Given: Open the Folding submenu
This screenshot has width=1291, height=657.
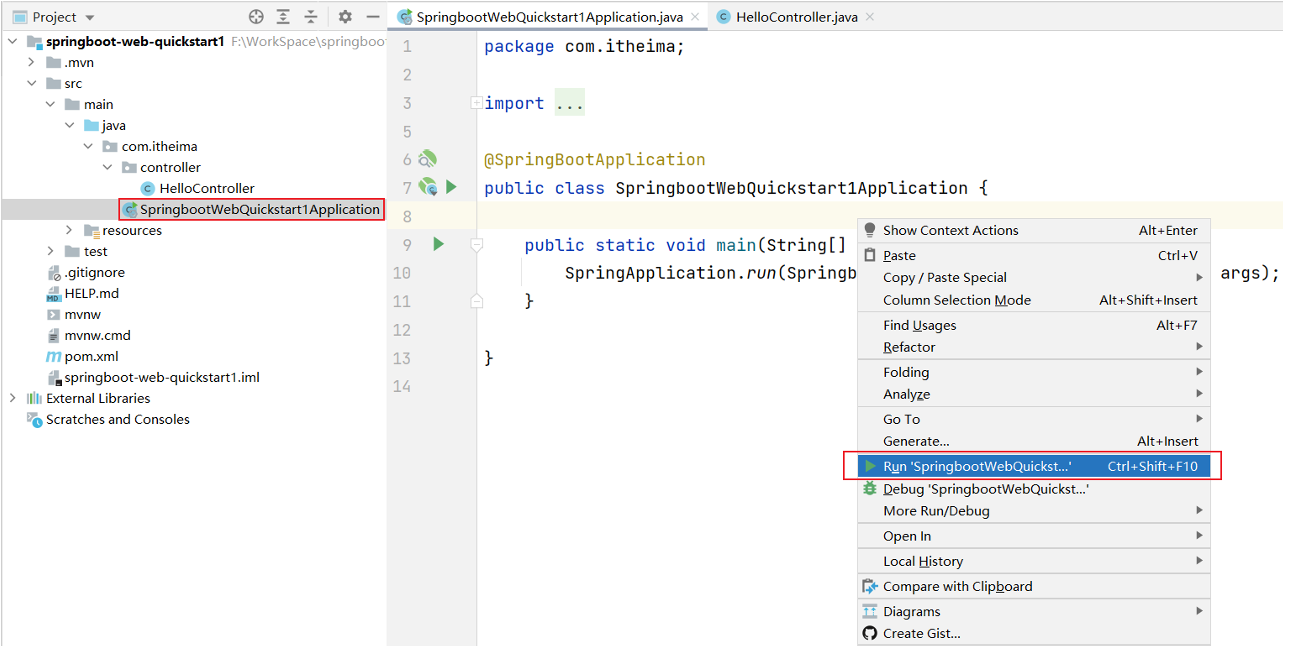Looking at the screenshot, I should point(1033,372).
